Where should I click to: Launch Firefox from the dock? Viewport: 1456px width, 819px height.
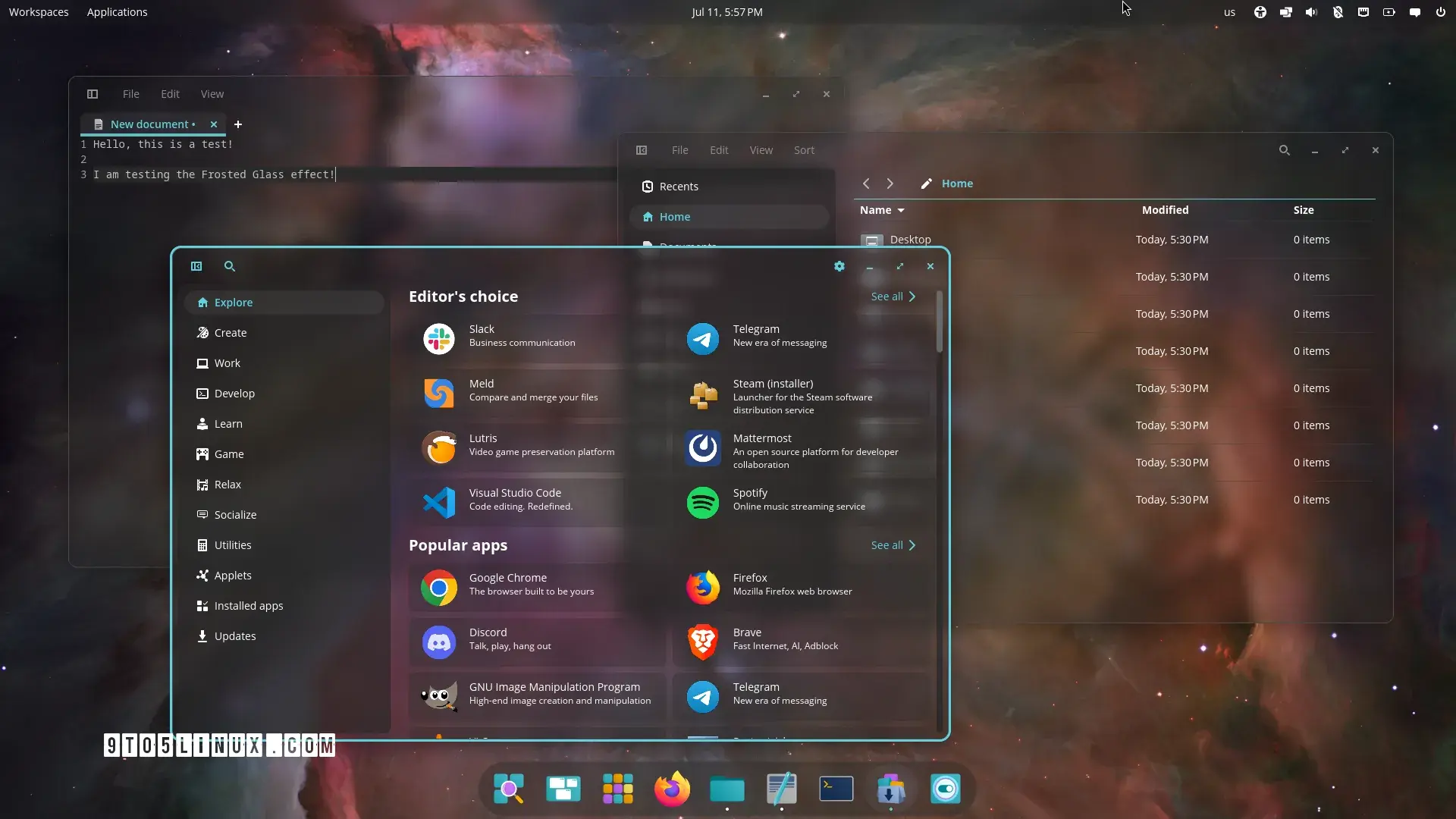pos(673,789)
